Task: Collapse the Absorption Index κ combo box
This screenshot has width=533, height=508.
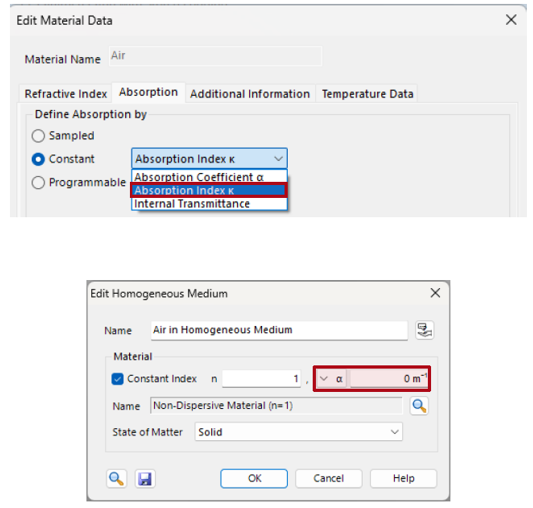Action: point(209,158)
